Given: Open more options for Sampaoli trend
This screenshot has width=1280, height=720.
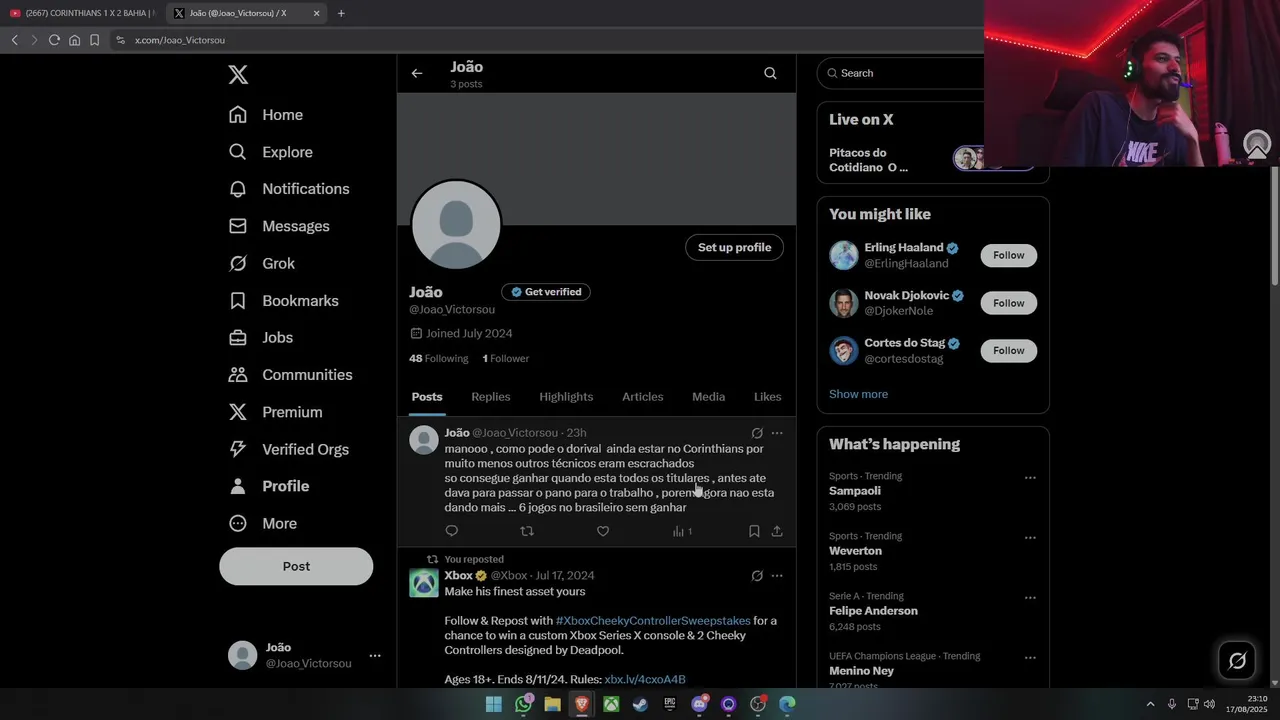Looking at the screenshot, I should [1030, 478].
